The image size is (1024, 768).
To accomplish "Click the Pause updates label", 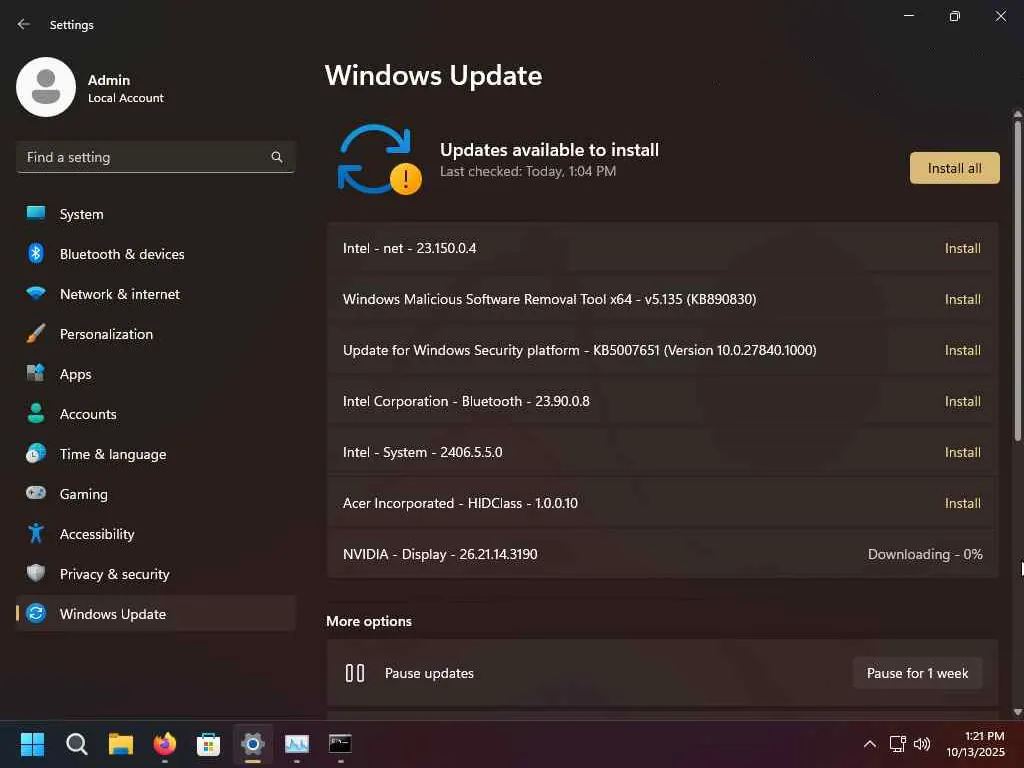I will (x=429, y=673).
